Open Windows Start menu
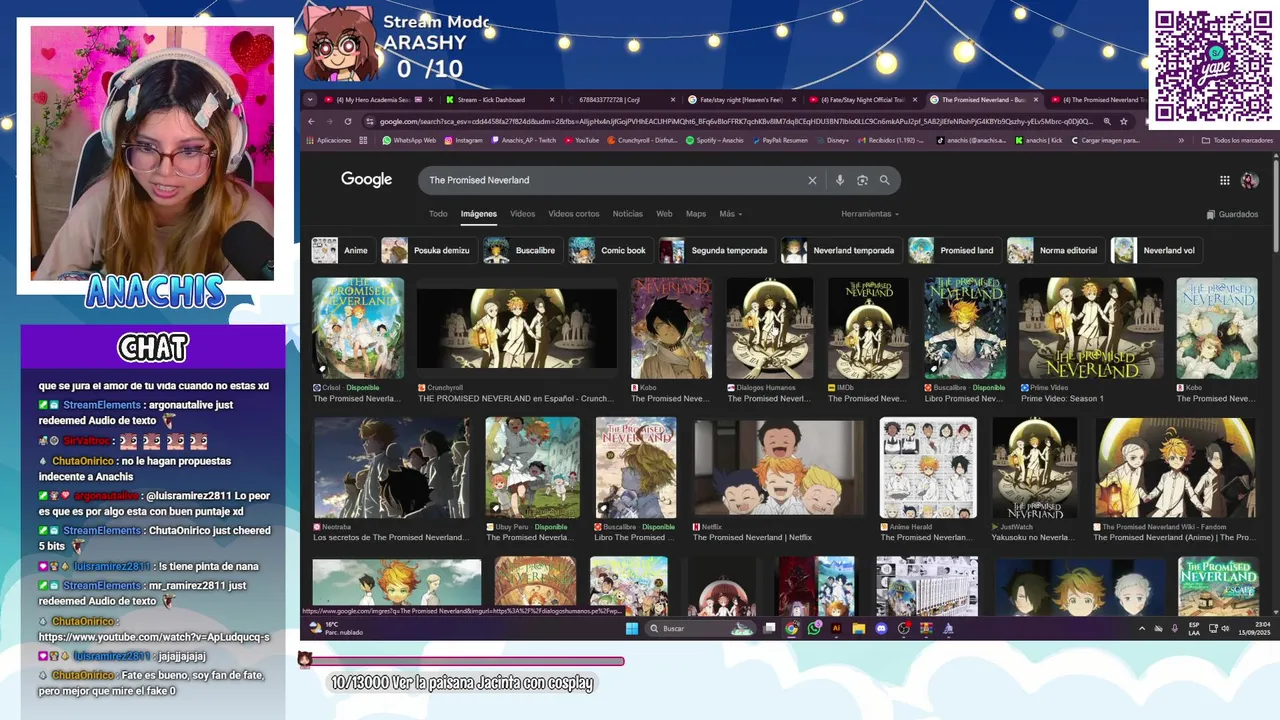This screenshot has width=1280, height=720. coord(631,628)
